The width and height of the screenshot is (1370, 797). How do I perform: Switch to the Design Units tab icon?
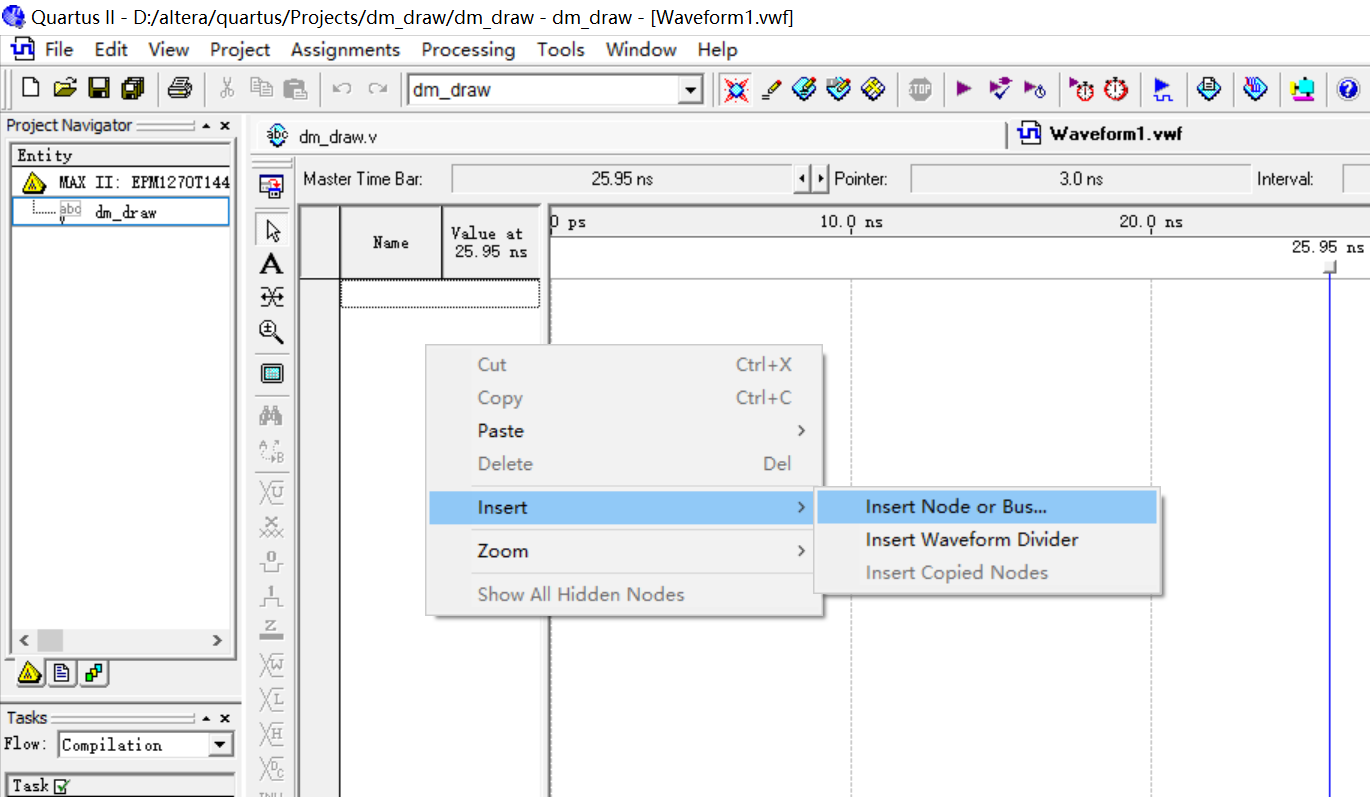point(94,673)
